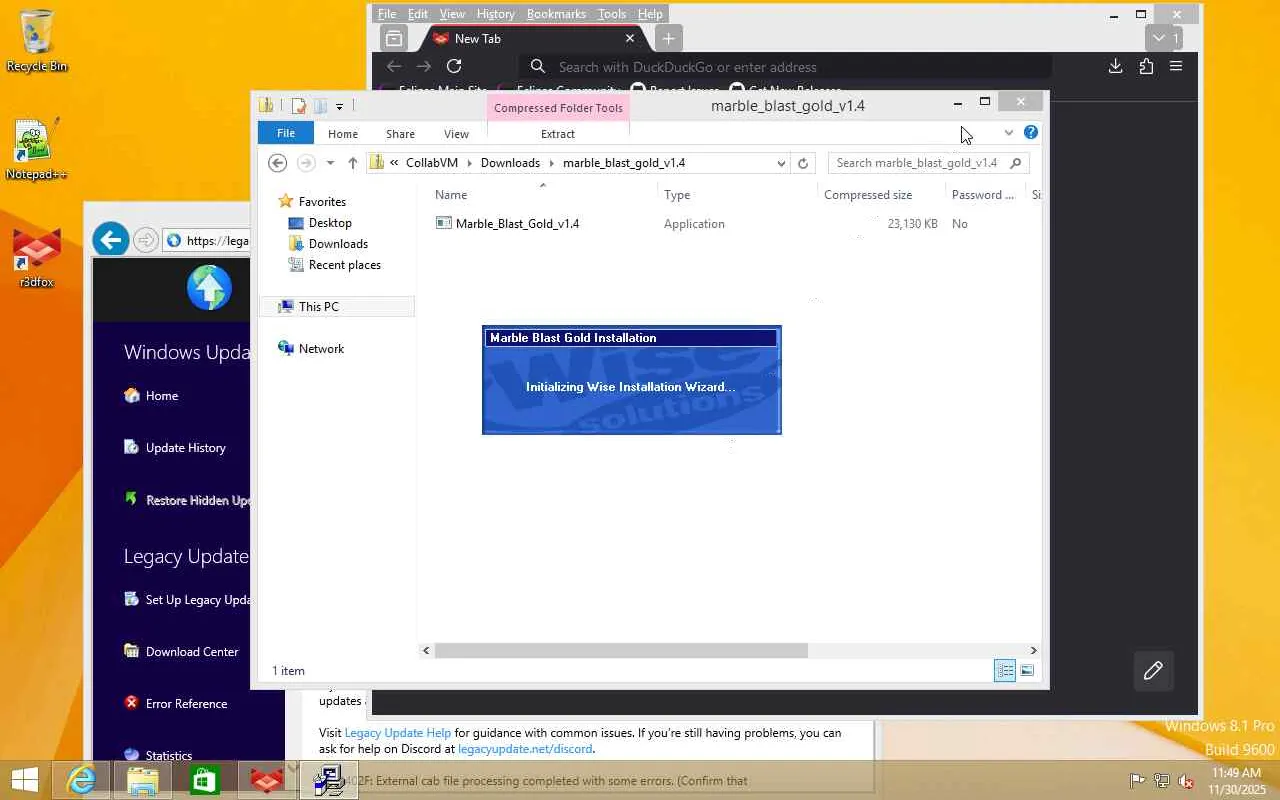The height and width of the screenshot is (800, 1280).
Task: Go up one folder level in Explorer
Action: tap(352, 163)
